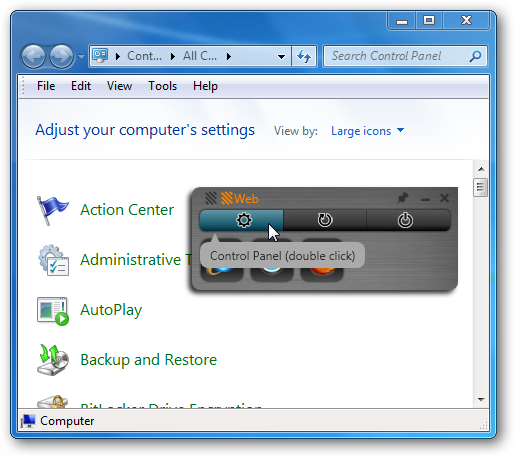Screen dimensions: 515x457
Task: Expand the View by Large icons dropdown
Action: pos(367,131)
